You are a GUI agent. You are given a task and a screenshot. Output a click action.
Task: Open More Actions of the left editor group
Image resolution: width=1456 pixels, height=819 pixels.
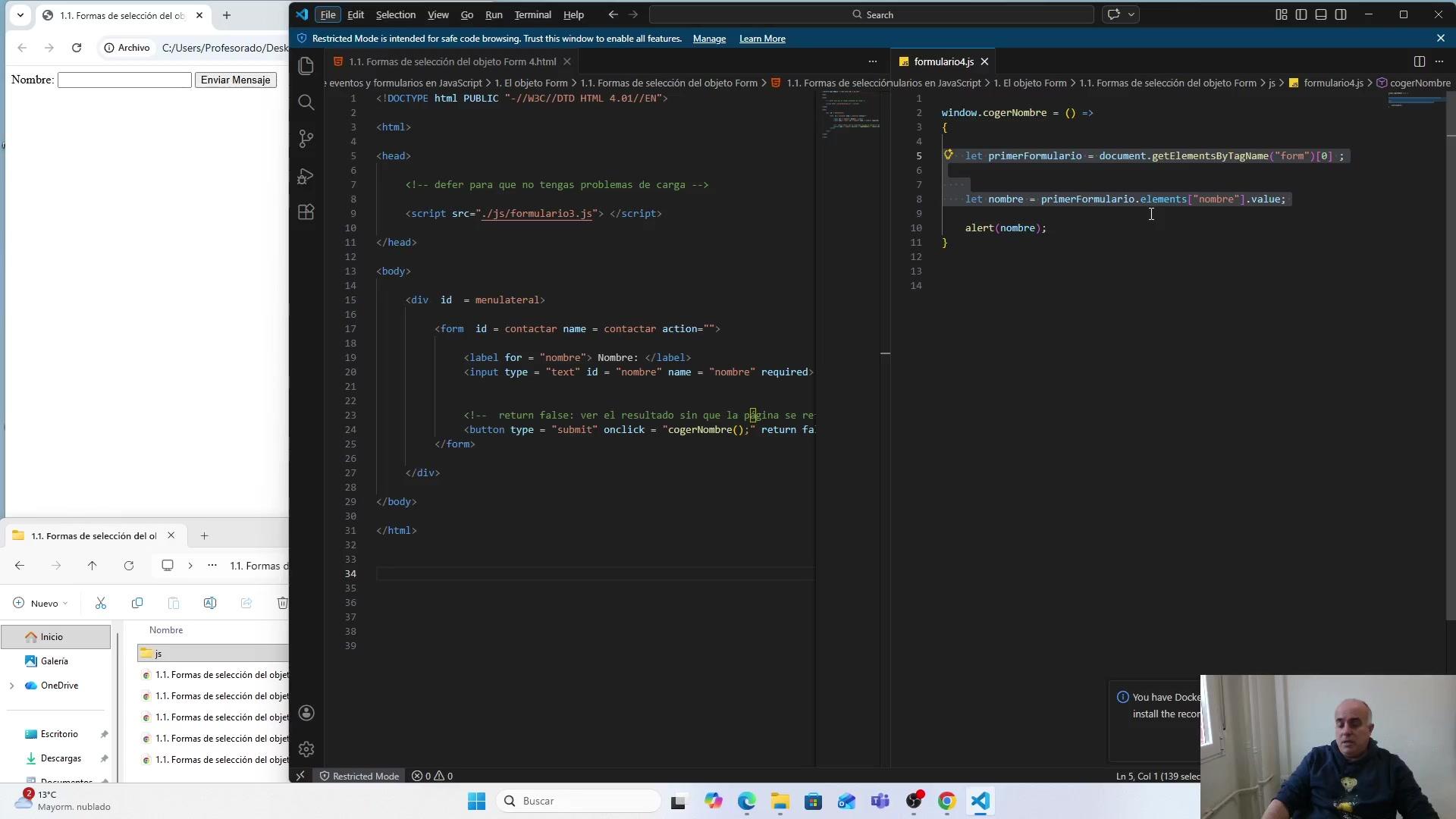(x=873, y=61)
